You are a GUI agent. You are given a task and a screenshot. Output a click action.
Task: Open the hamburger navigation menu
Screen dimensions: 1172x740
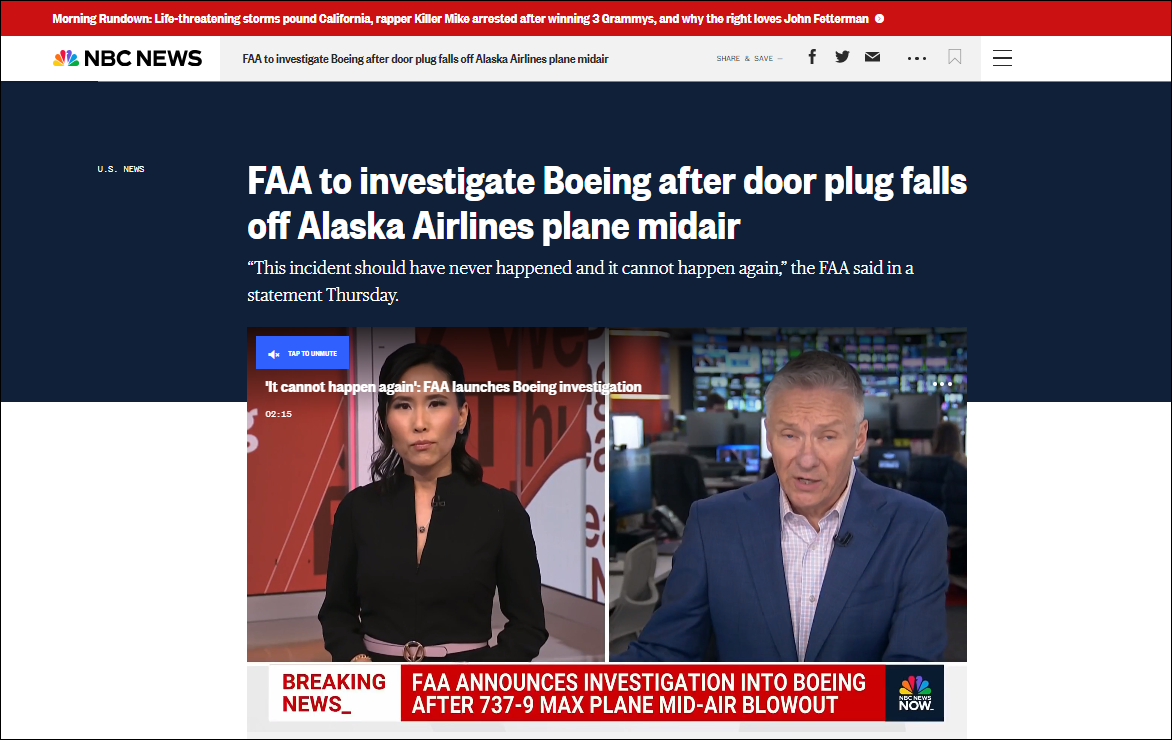1002,58
